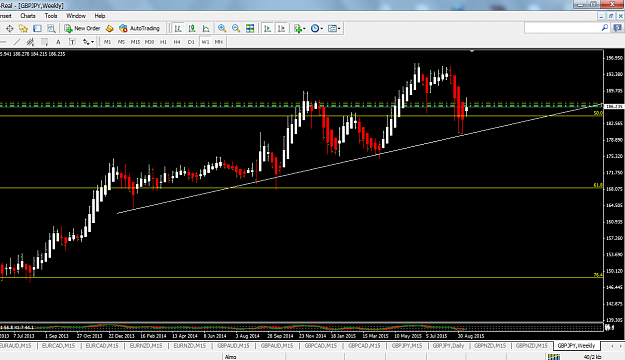The image size is (625, 360).
Task: Switch to D1 timeframe
Action: click(x=191, y=42)
